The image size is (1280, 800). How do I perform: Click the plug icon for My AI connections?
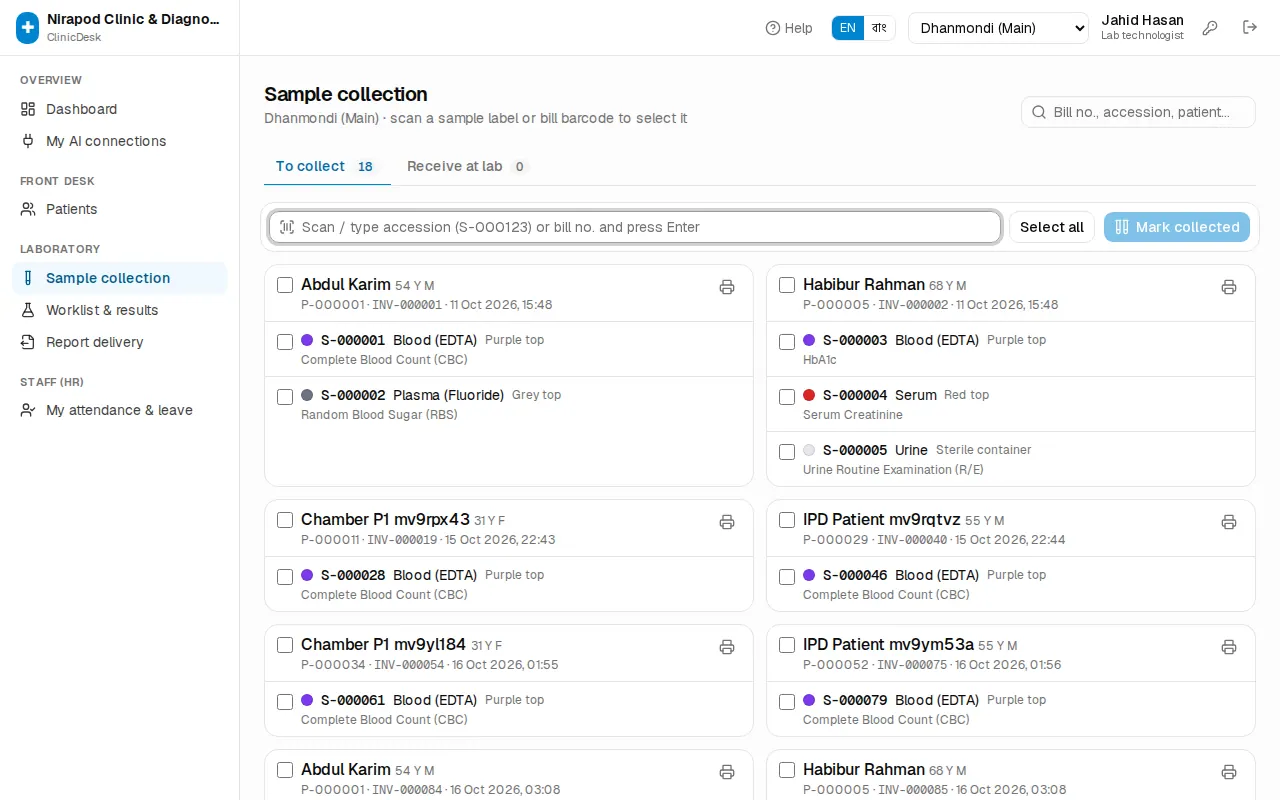tap(28, 141)
